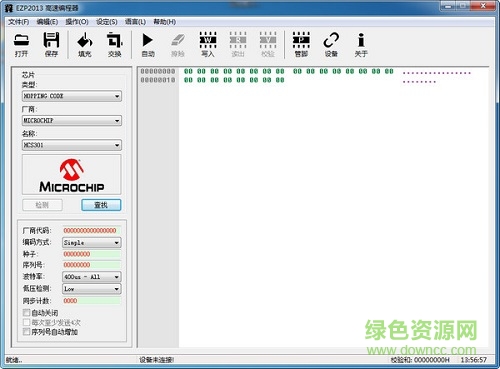
Task: Select the 填充 (Fill) bucket tool
Action: [x=85, y=44]
